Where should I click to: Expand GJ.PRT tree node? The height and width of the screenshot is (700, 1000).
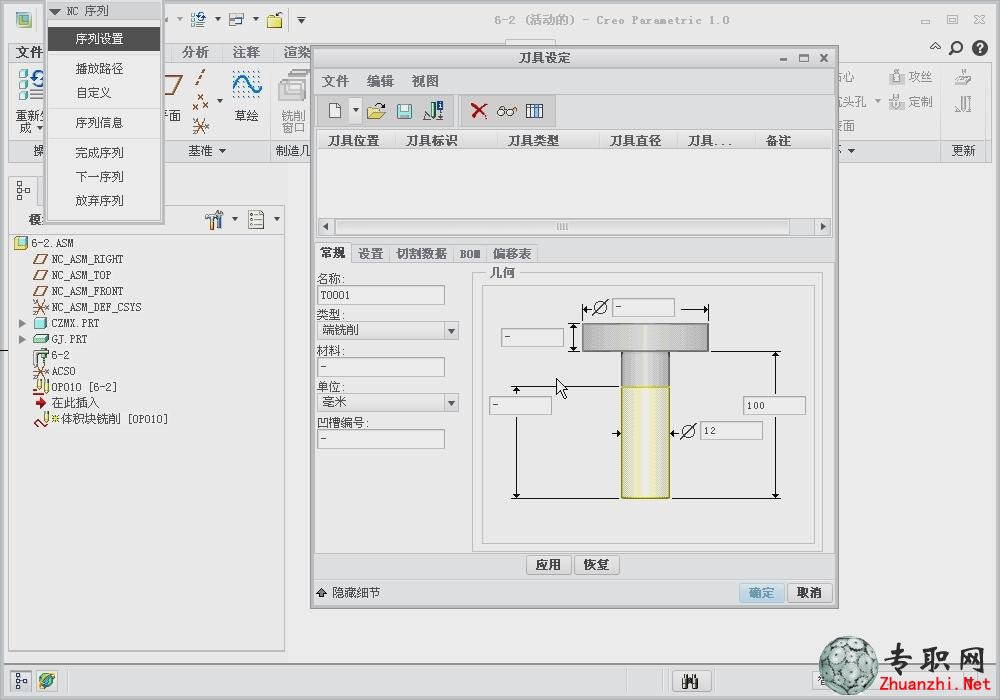(22, 339)
